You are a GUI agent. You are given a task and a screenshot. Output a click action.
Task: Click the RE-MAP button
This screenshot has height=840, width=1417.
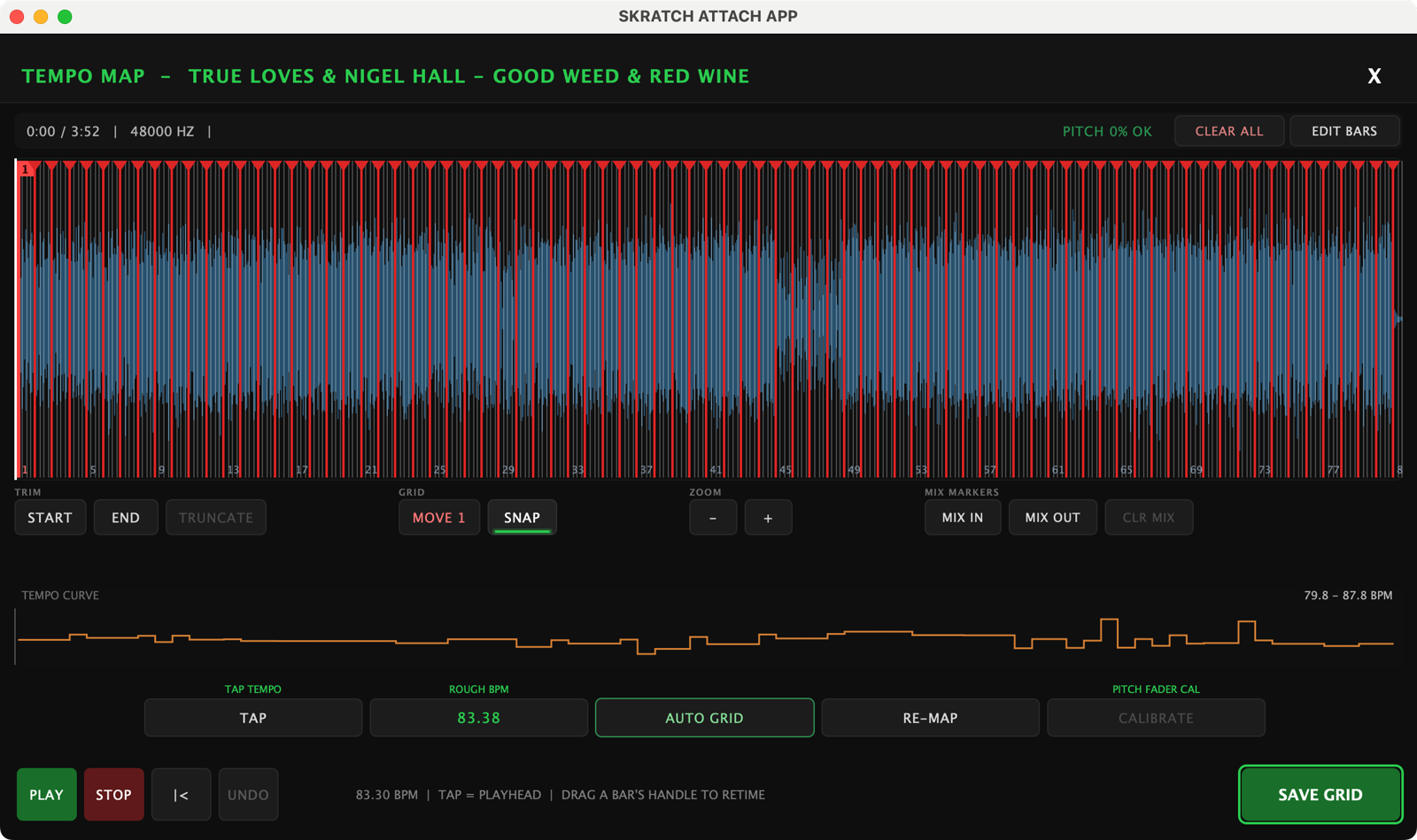click(x=931, y=718)
